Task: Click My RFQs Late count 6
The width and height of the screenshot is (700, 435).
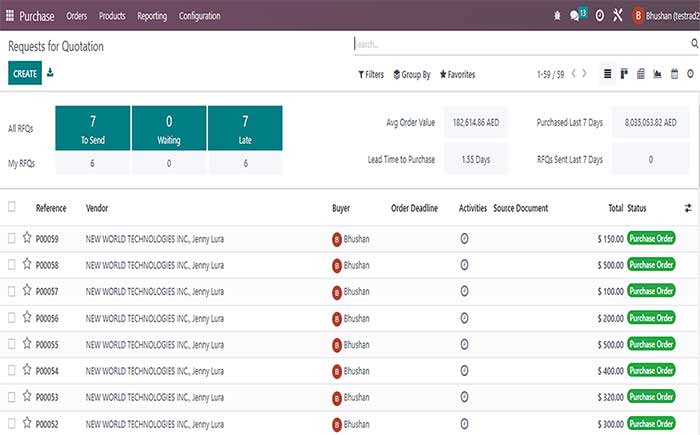Action: click(246, 163)
